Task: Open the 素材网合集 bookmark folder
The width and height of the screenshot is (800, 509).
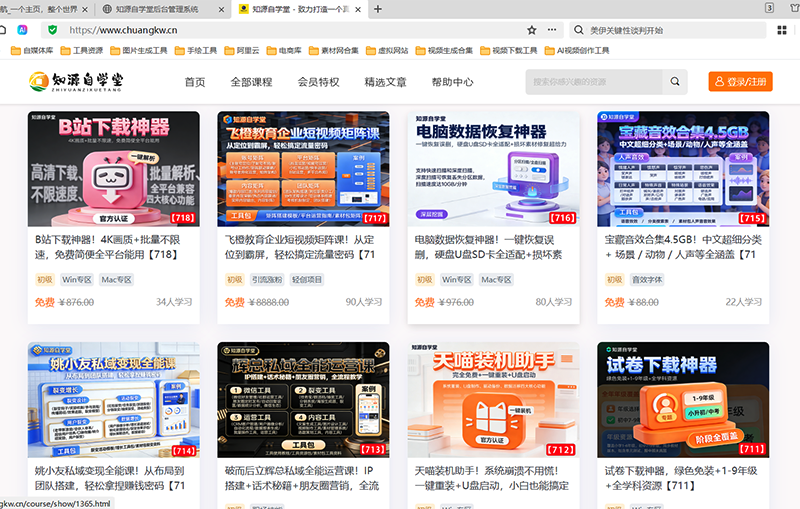Action: point(334,50)
